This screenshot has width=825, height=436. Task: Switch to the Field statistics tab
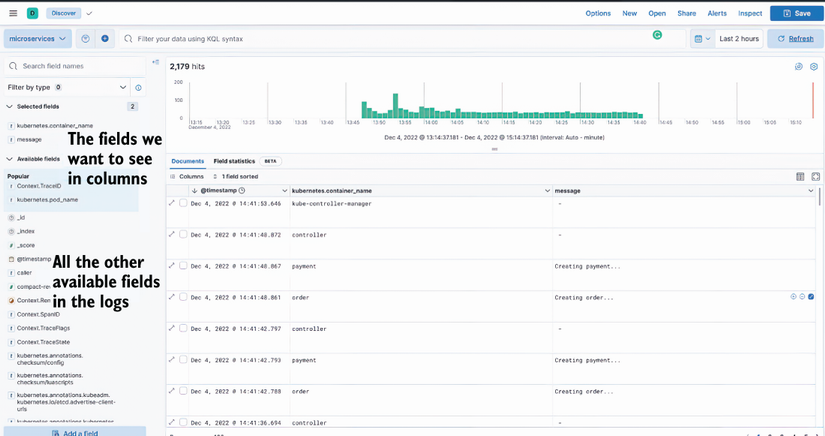(x=234, y=161)
